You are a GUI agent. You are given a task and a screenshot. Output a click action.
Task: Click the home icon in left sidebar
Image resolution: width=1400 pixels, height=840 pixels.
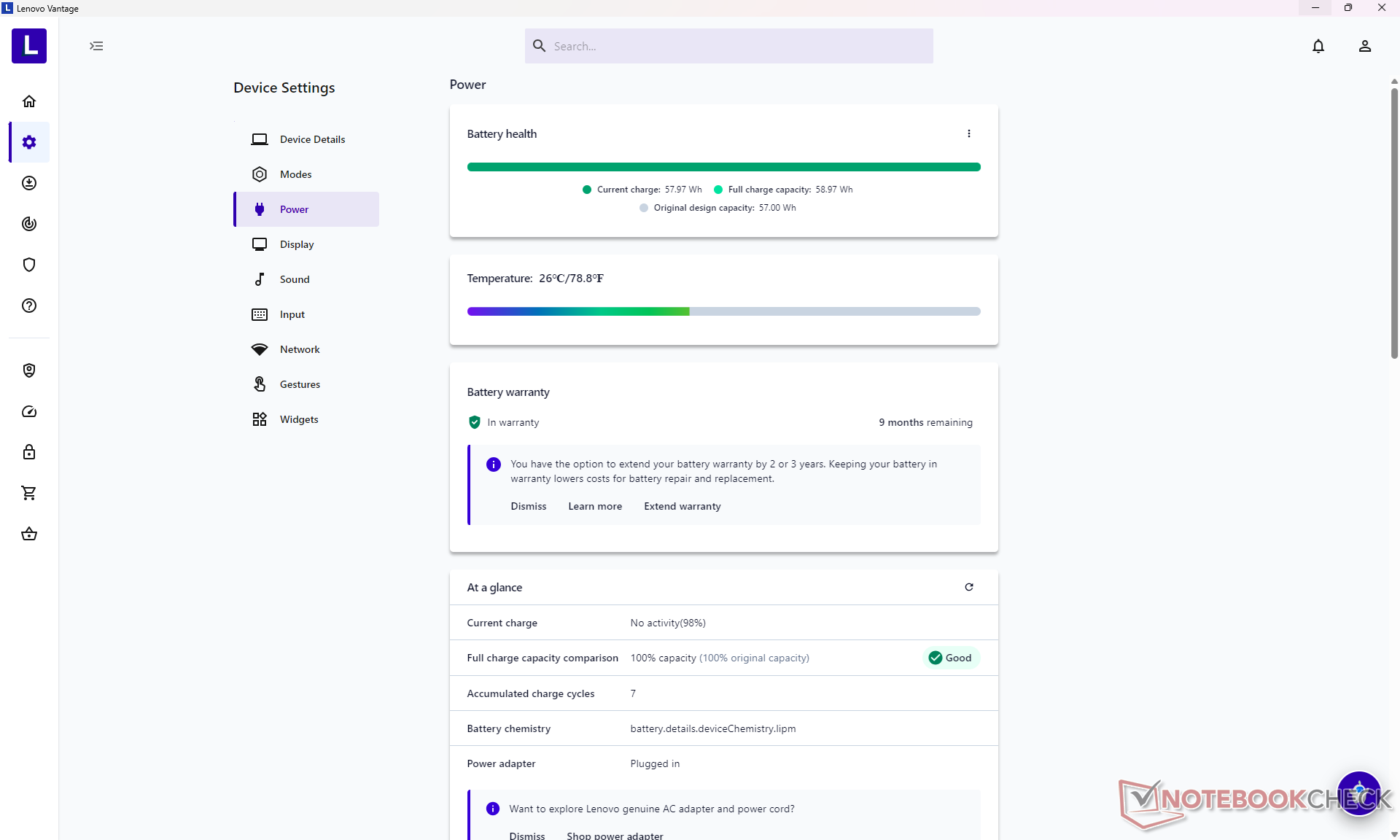[29, 101]
